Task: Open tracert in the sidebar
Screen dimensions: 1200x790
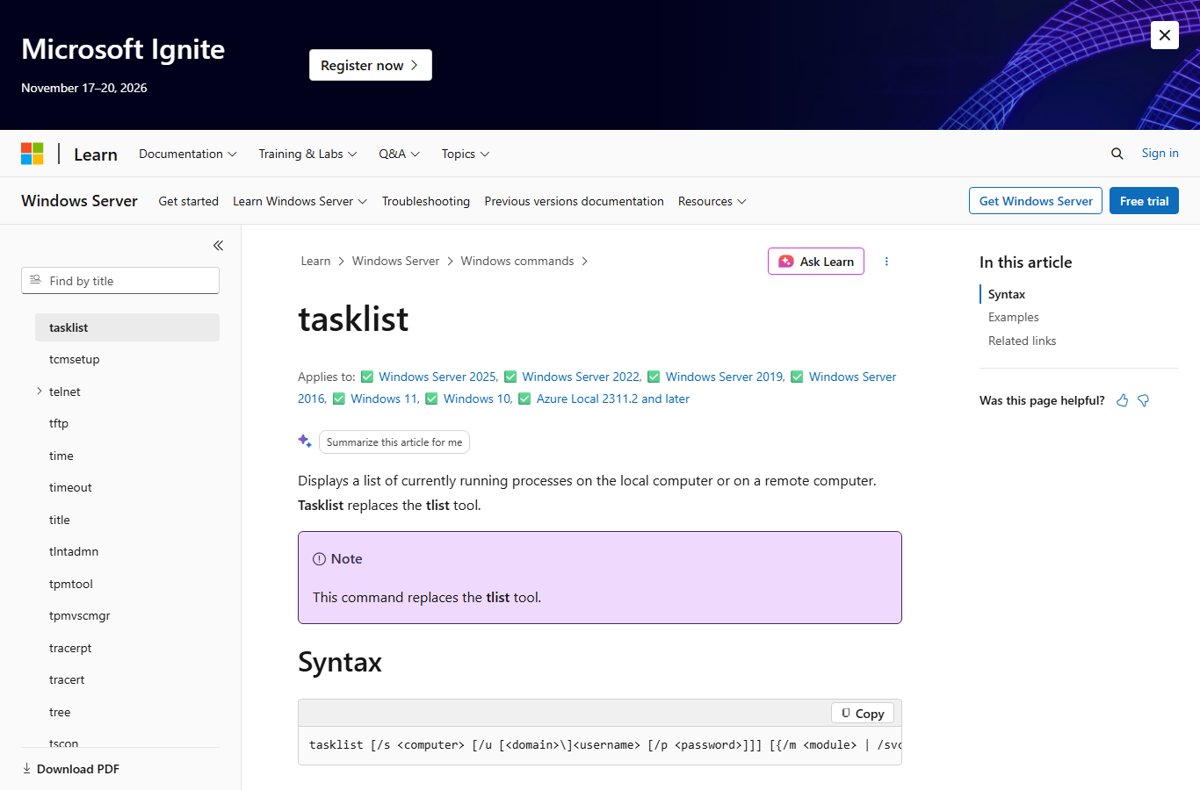Action: point(67,679)
